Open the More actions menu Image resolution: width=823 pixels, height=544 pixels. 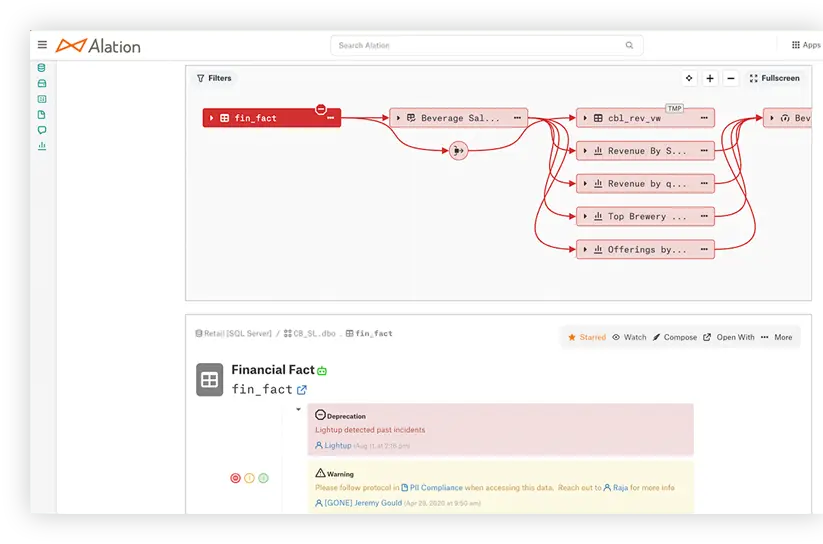tap(776, 337)
